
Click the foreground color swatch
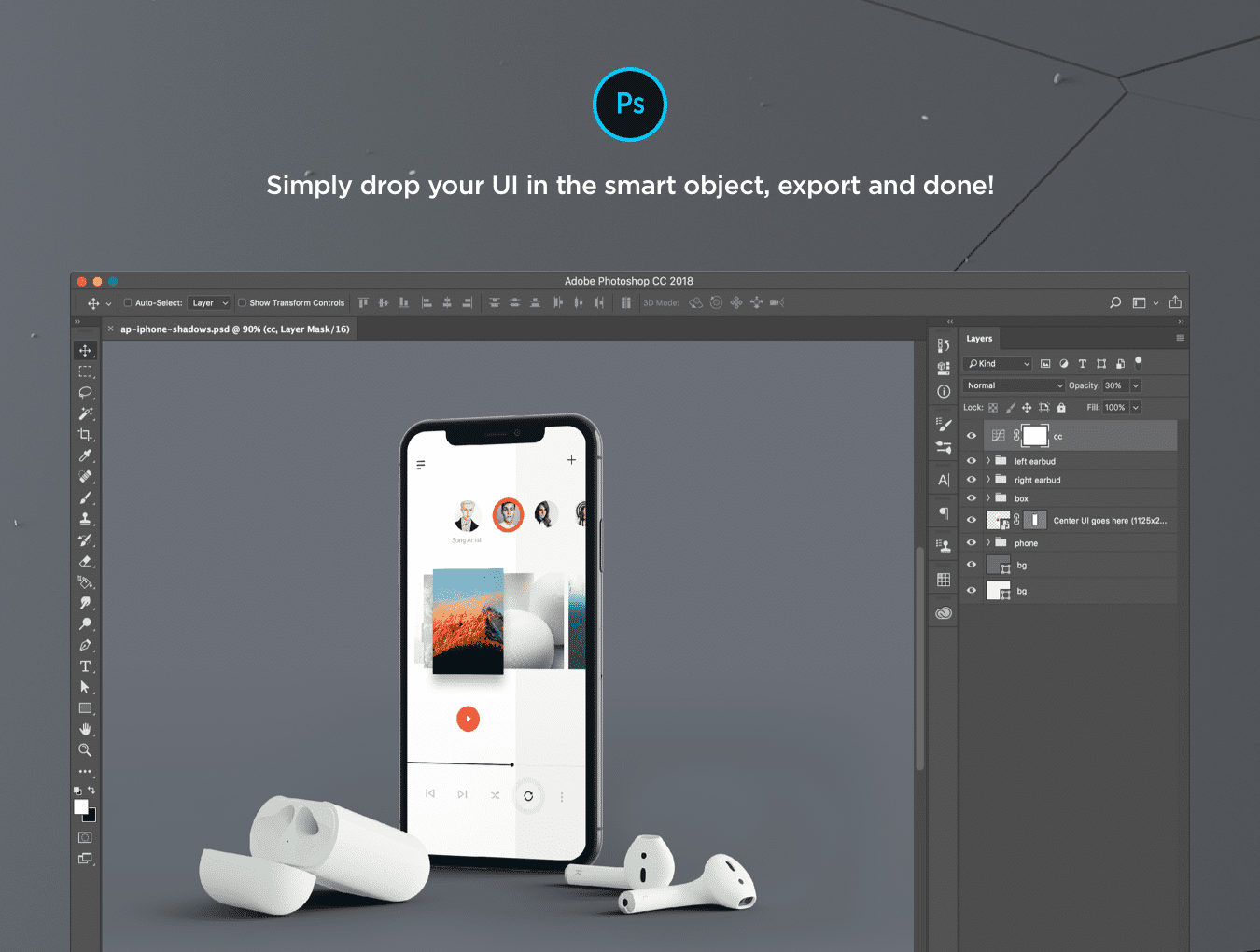[81, 807]
